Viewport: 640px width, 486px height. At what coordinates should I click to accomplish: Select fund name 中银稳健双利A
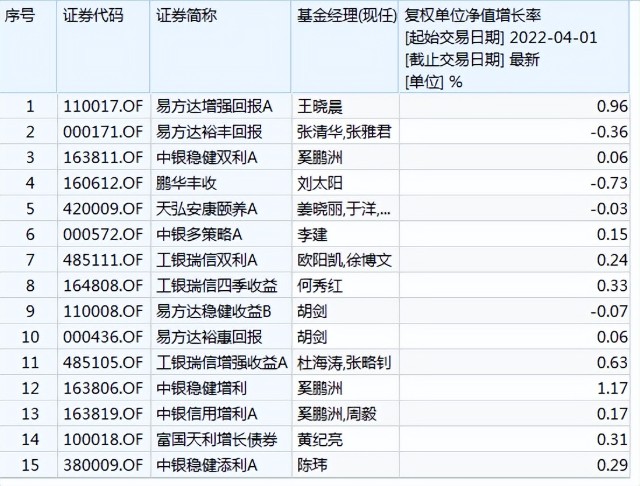tap(207, 158)
